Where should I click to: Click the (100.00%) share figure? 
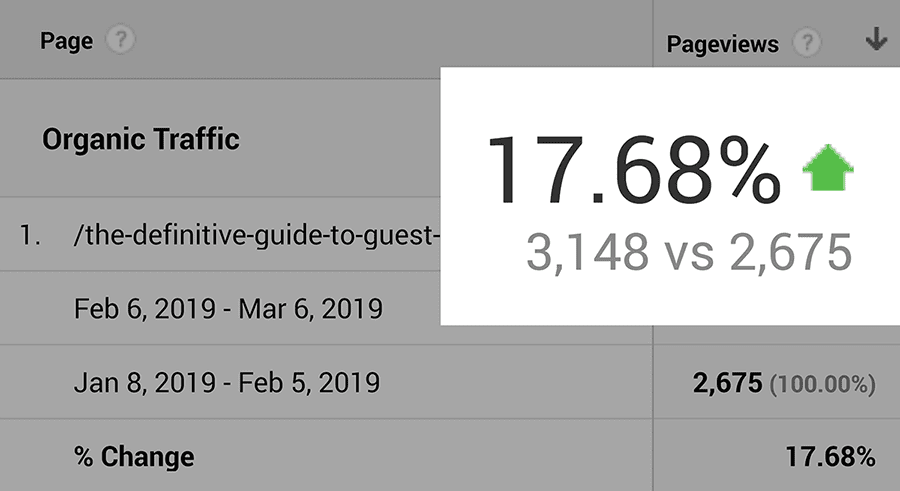coord(824,383)
